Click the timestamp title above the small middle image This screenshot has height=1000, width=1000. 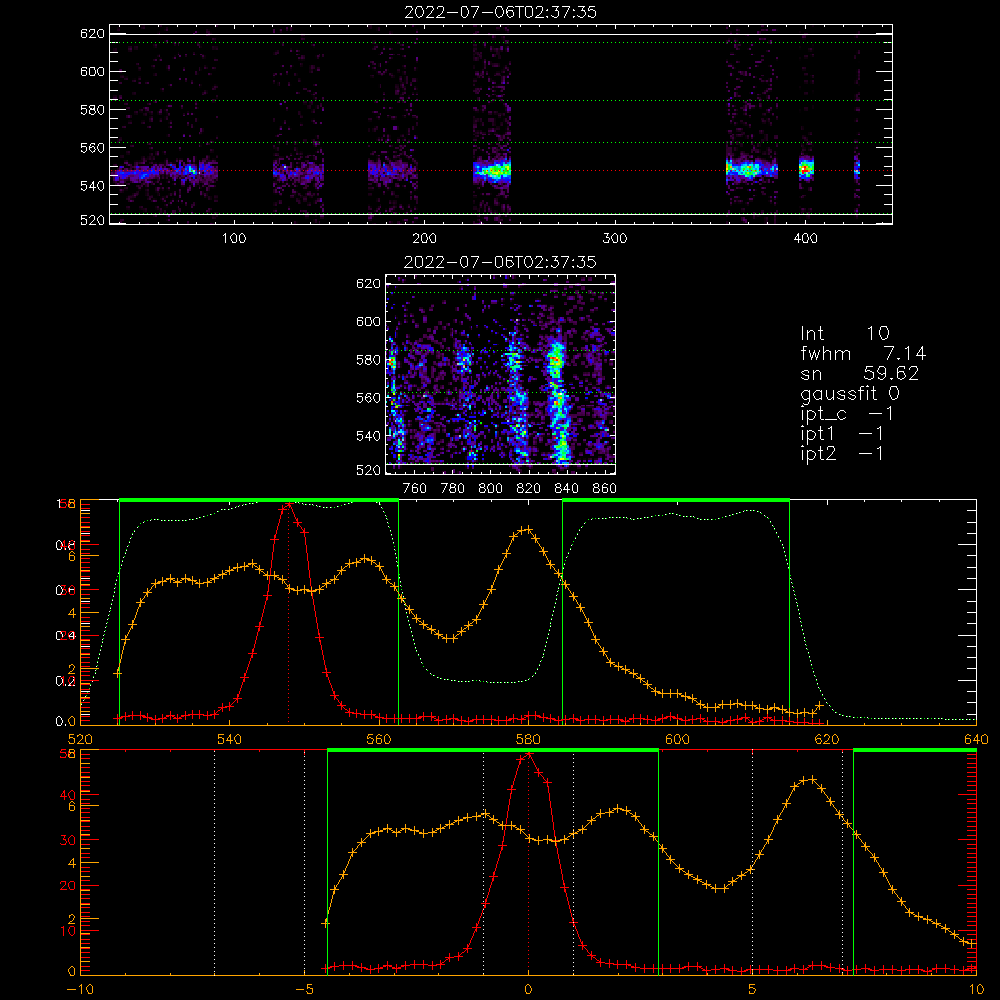click(x=500, y=262)
